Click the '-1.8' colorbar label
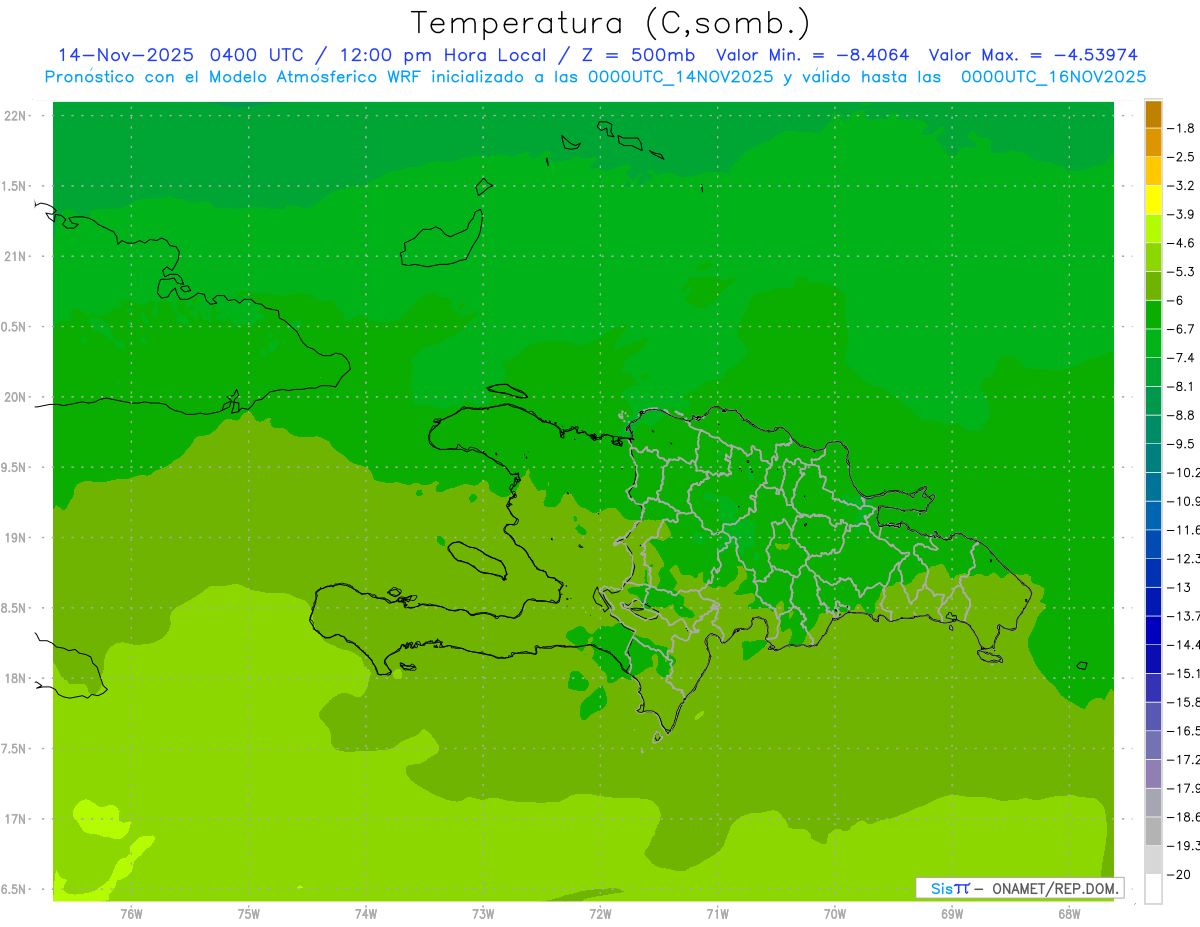This screenshot has height=927, width=1200. [x=1182, y=128]
